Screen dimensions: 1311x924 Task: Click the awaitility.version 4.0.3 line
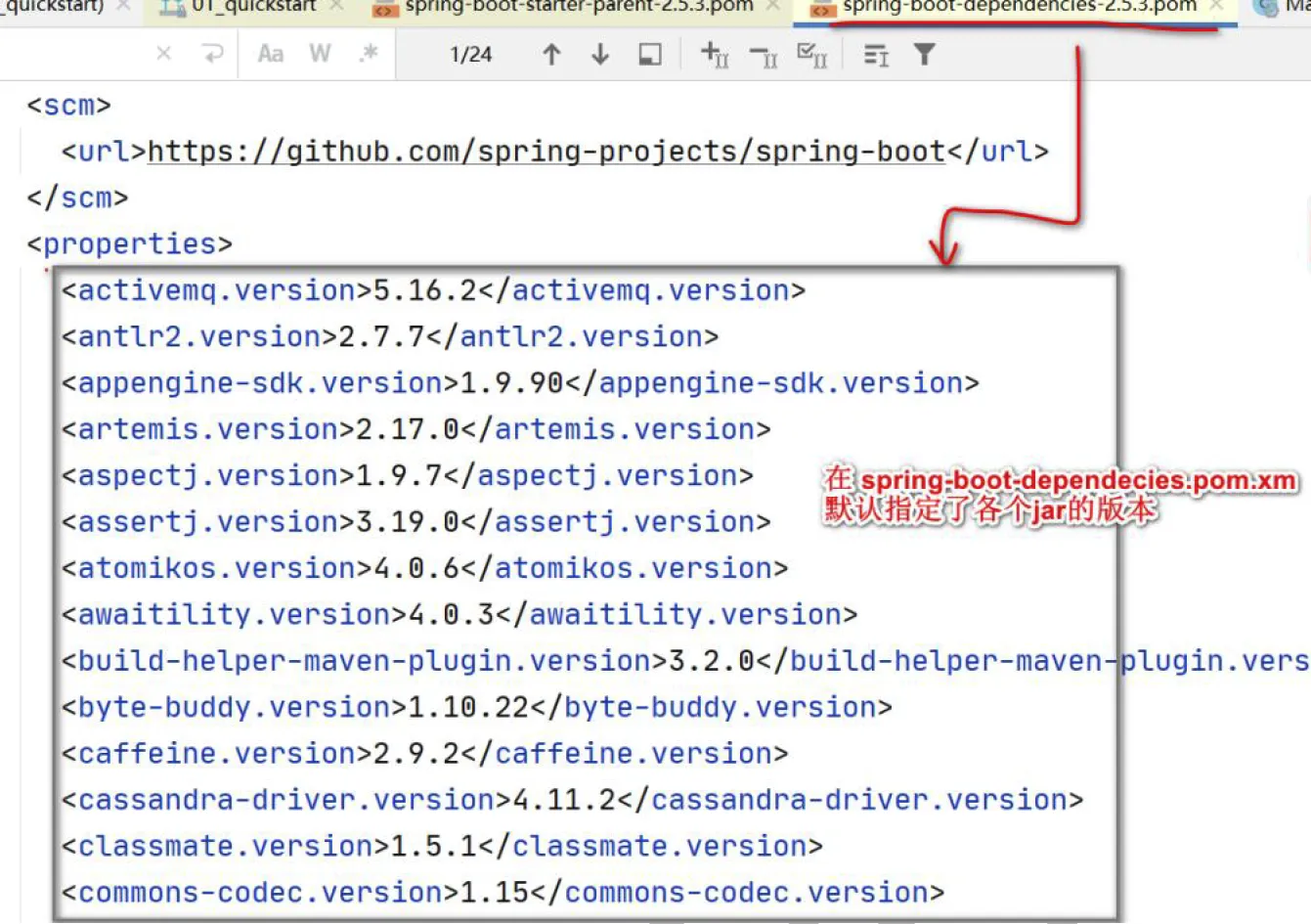pos(459,615)
